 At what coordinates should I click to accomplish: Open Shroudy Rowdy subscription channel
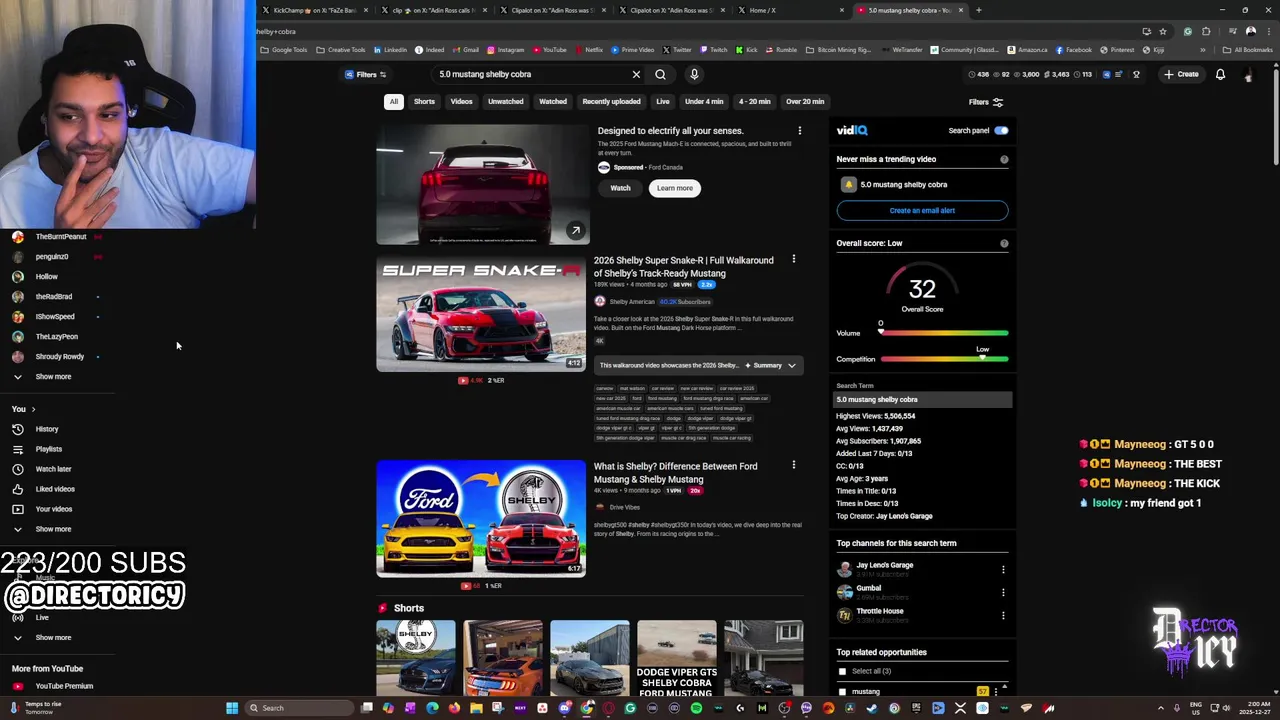[59, 357]
